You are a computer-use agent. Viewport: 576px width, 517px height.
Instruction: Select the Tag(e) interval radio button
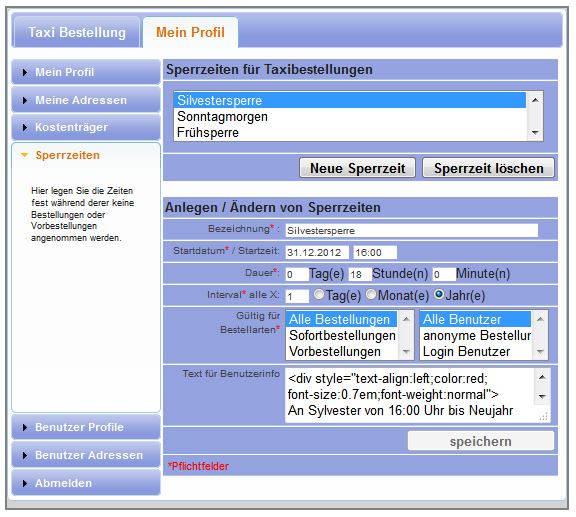coord(319,294)
